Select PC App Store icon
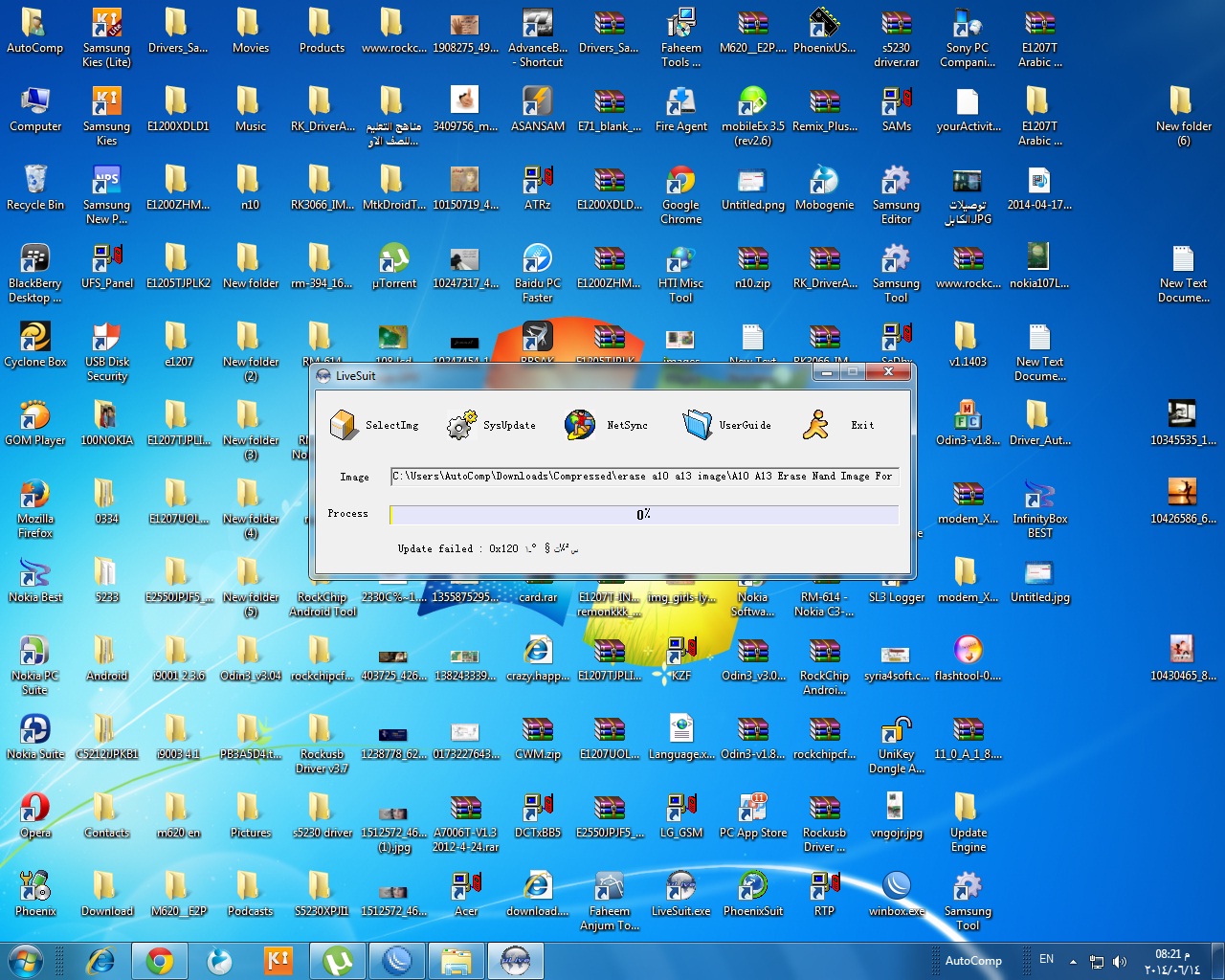1225x980 pixels. point(753,815)
